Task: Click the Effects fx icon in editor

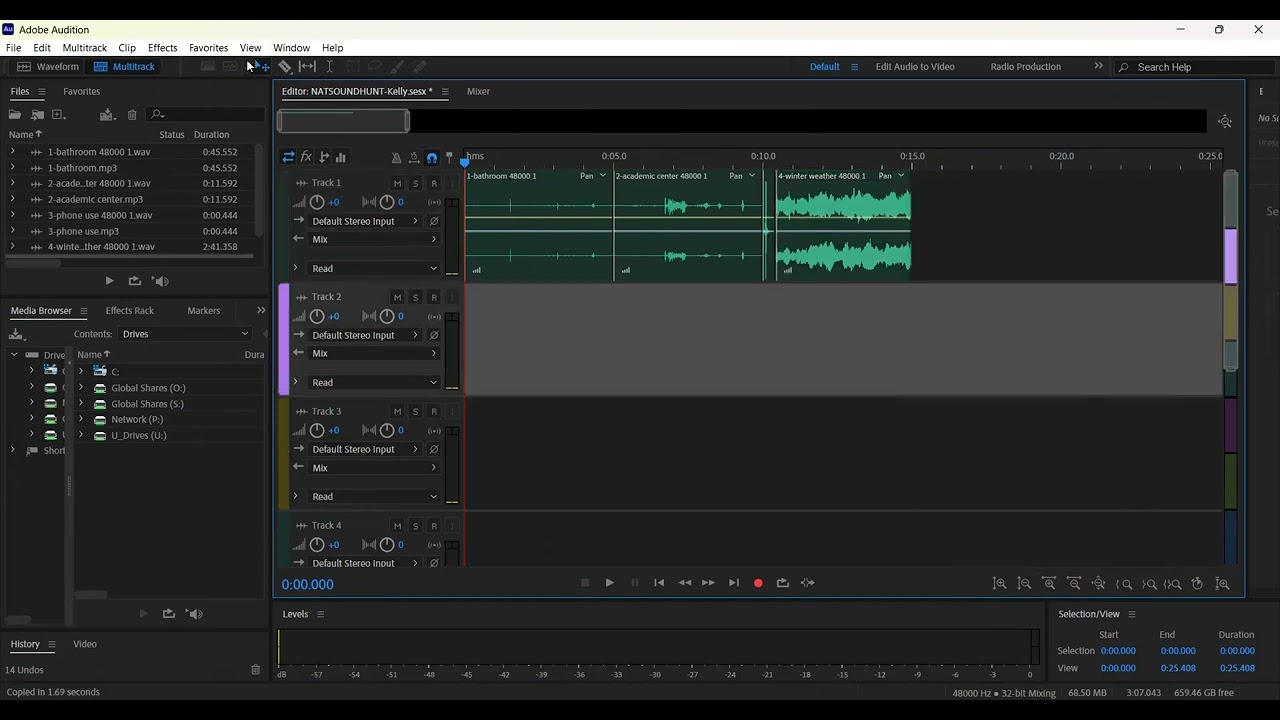Action: 306,157
